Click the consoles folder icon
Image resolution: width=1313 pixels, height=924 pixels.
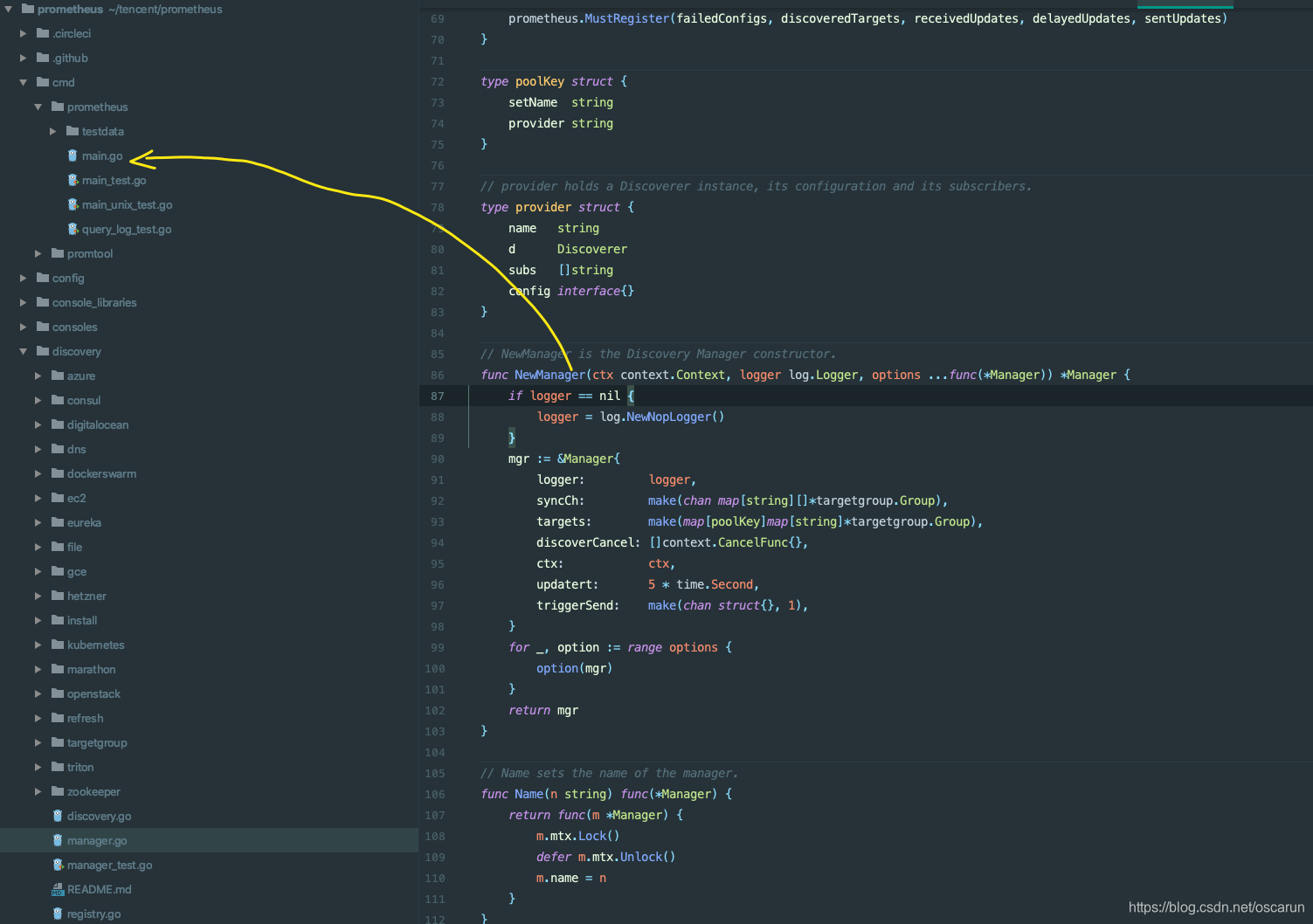tap(43, 327)
